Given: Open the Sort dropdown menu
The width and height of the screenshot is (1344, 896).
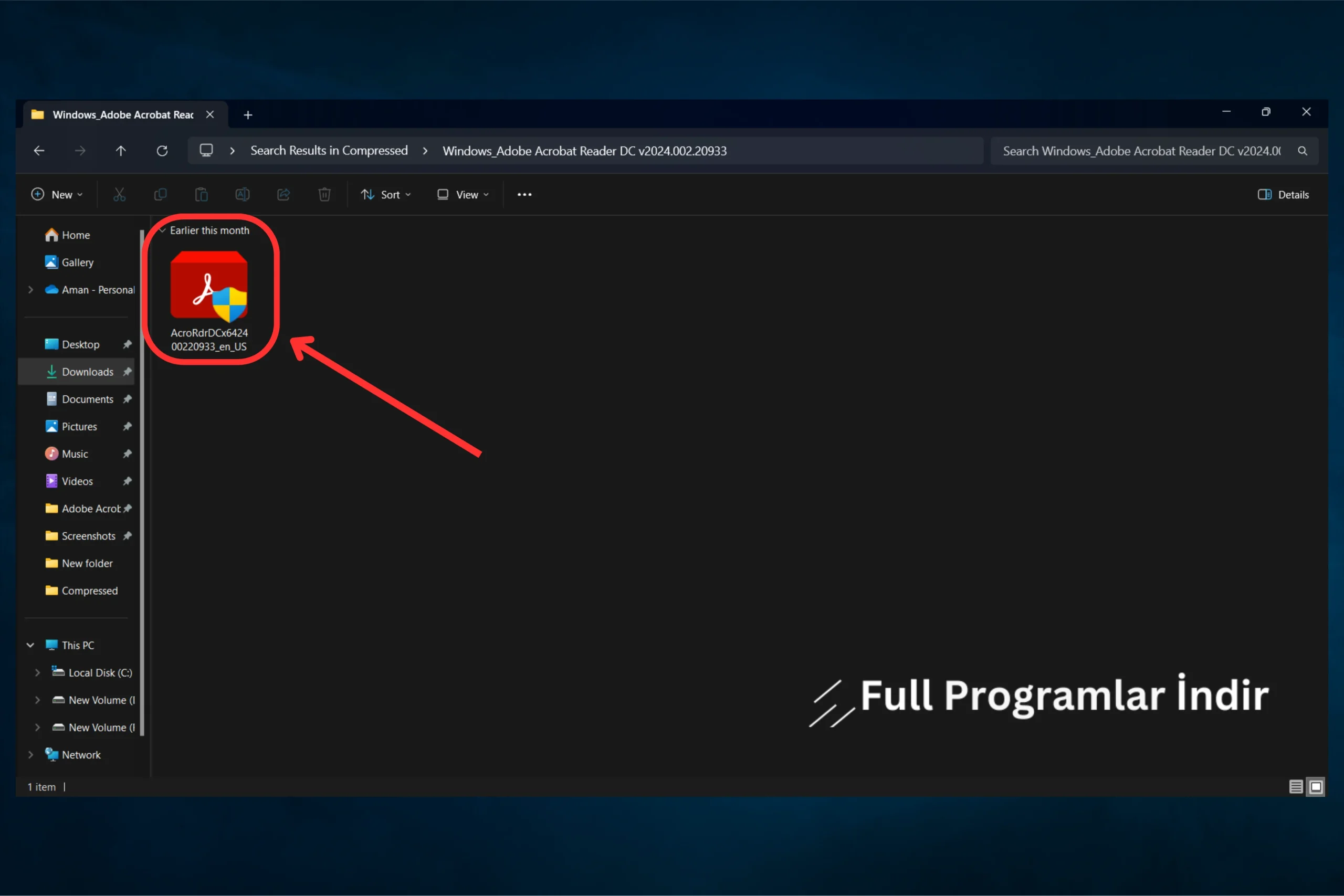Looking at the screenshot, I should coord(386,195).
